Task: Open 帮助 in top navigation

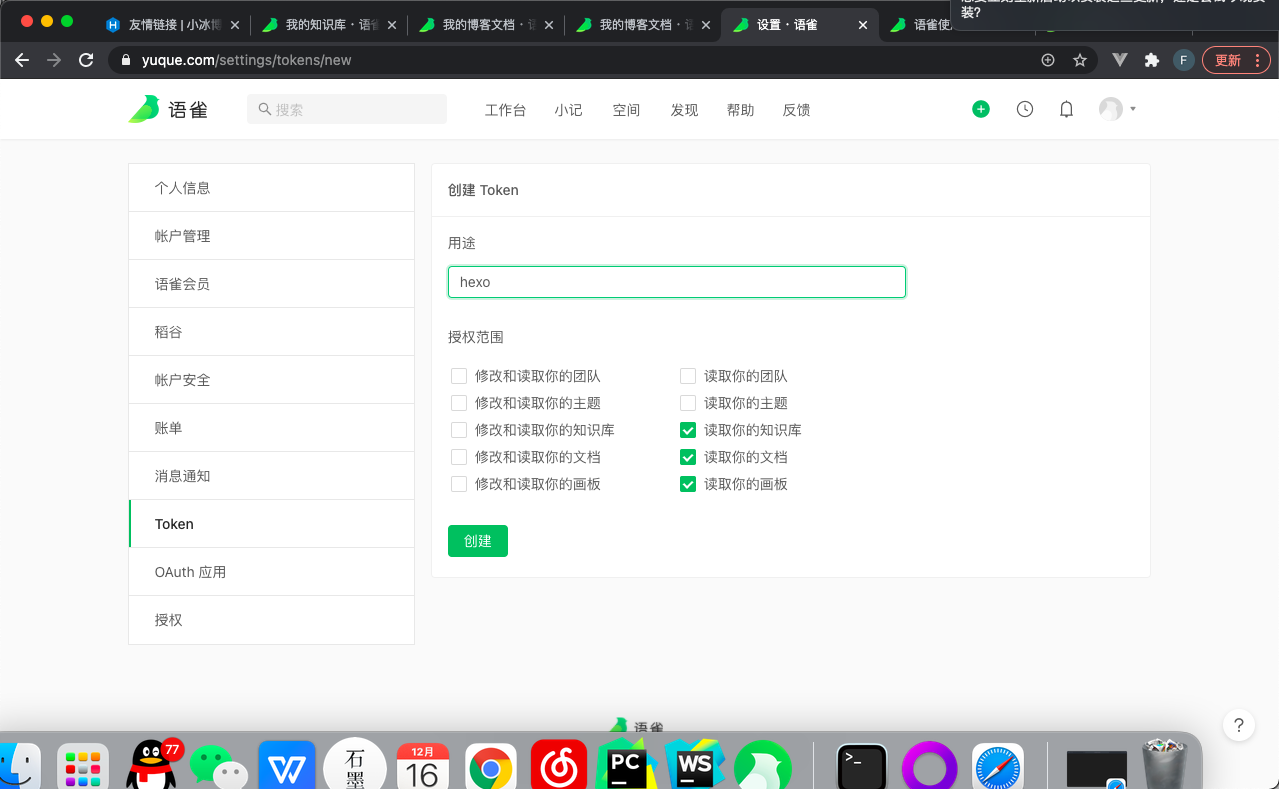Action: tap(740, 110)
